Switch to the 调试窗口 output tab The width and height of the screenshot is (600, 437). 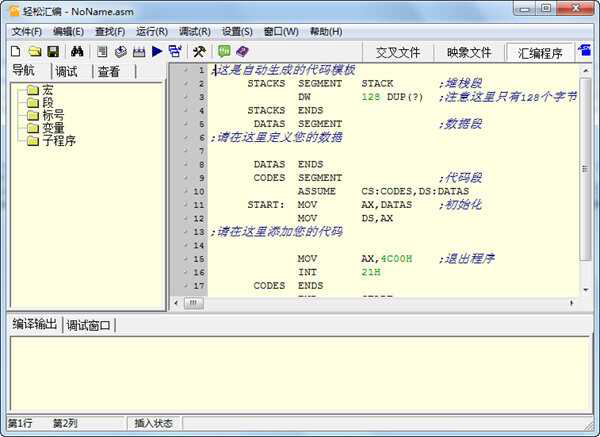(88, 325)
